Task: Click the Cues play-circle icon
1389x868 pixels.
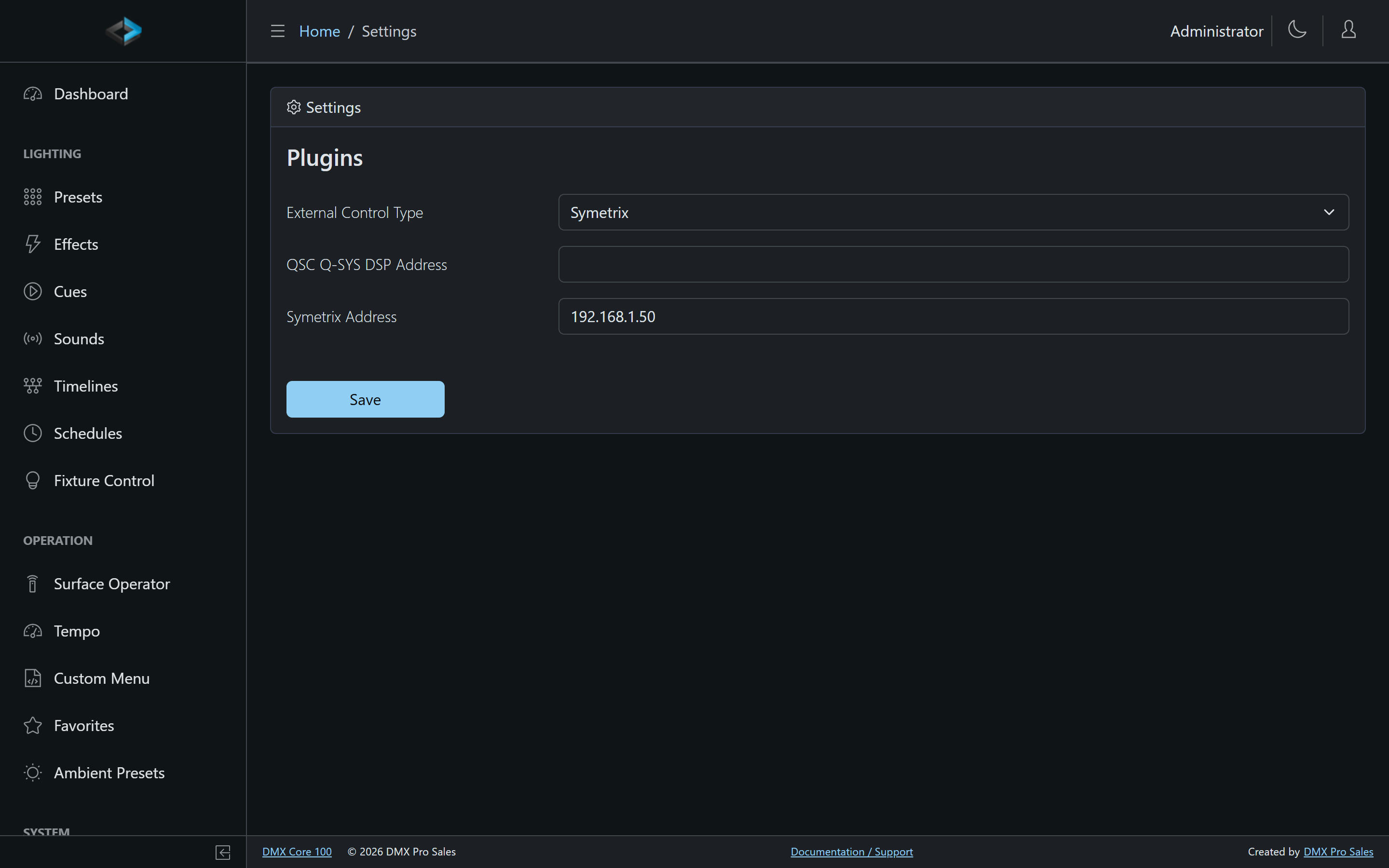Action: tap(33, 292)
